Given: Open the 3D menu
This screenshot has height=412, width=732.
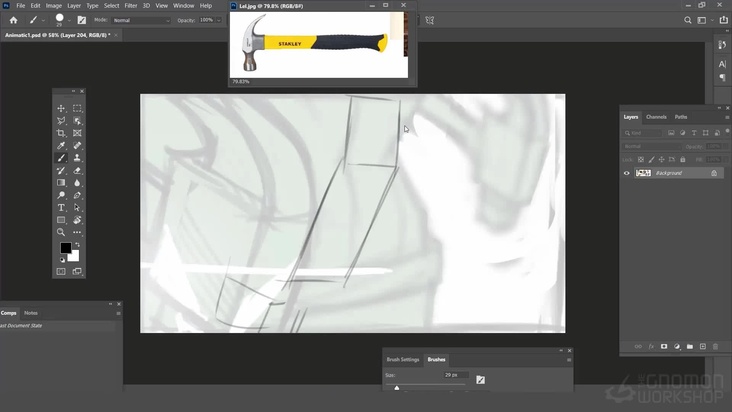Looking at the screenshot, I should (x=146, y=6).
